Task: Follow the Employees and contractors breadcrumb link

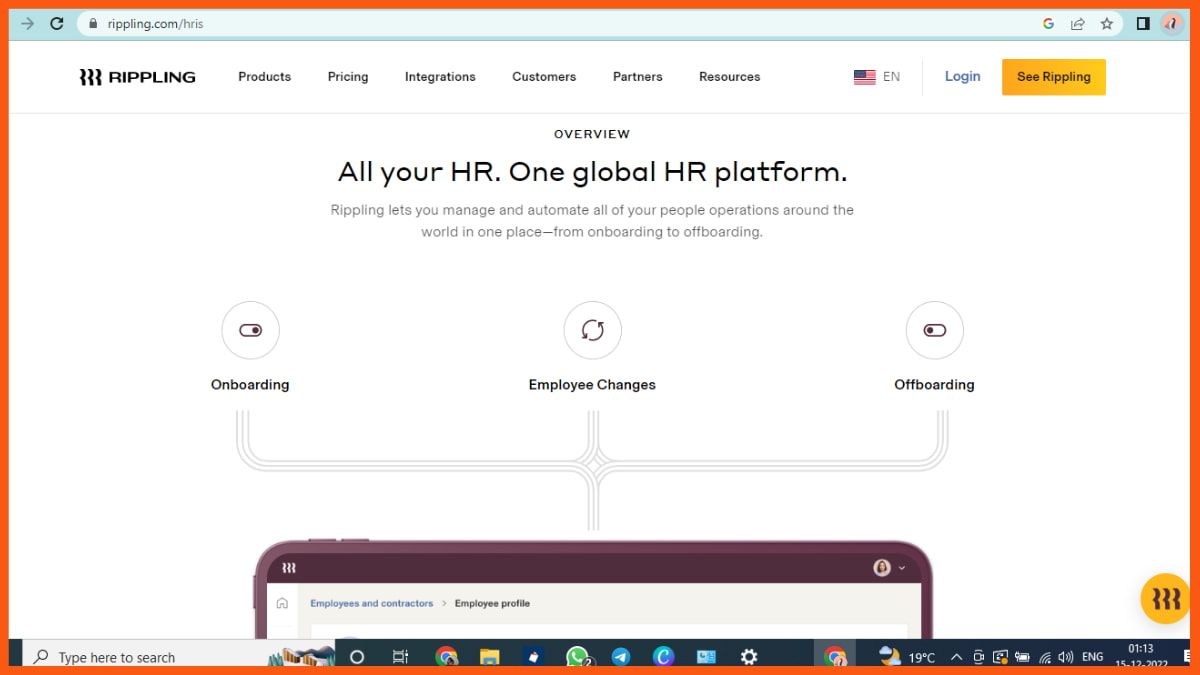Action: 372,603
